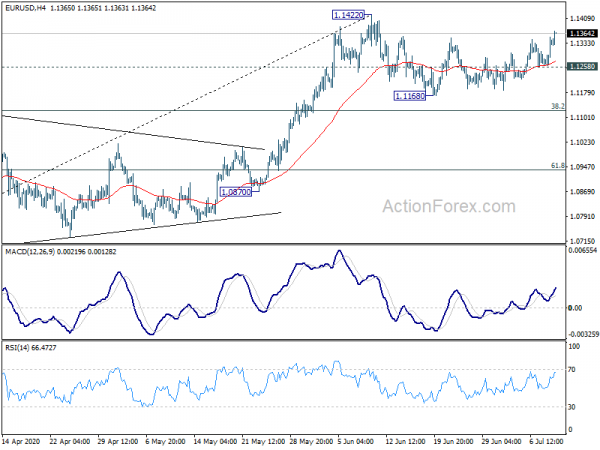Select the 14 Apr 2020 date label

[x=23, y=441]
